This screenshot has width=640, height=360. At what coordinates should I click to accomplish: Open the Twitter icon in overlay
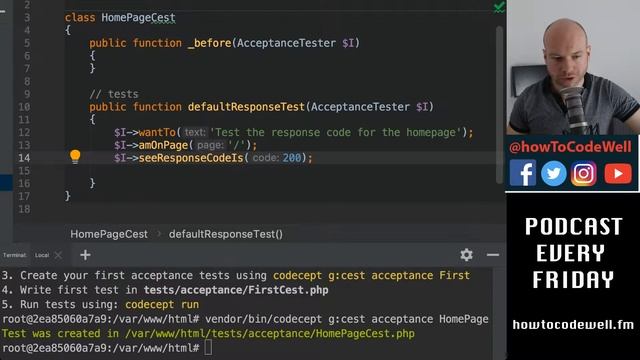point(553,173)
